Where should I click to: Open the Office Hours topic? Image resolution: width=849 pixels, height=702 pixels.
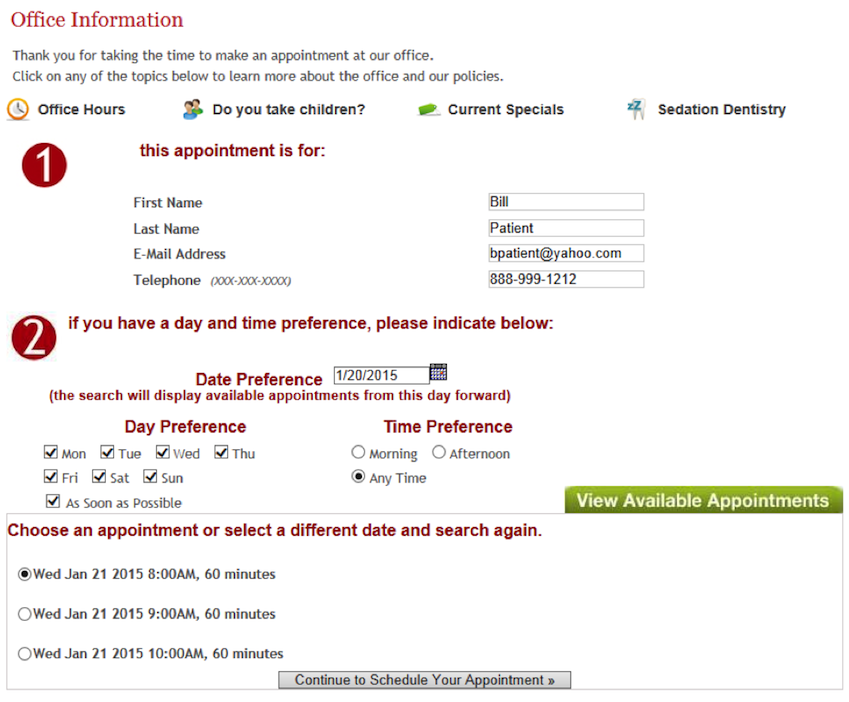pyautogui.click(x=81, y=110)
